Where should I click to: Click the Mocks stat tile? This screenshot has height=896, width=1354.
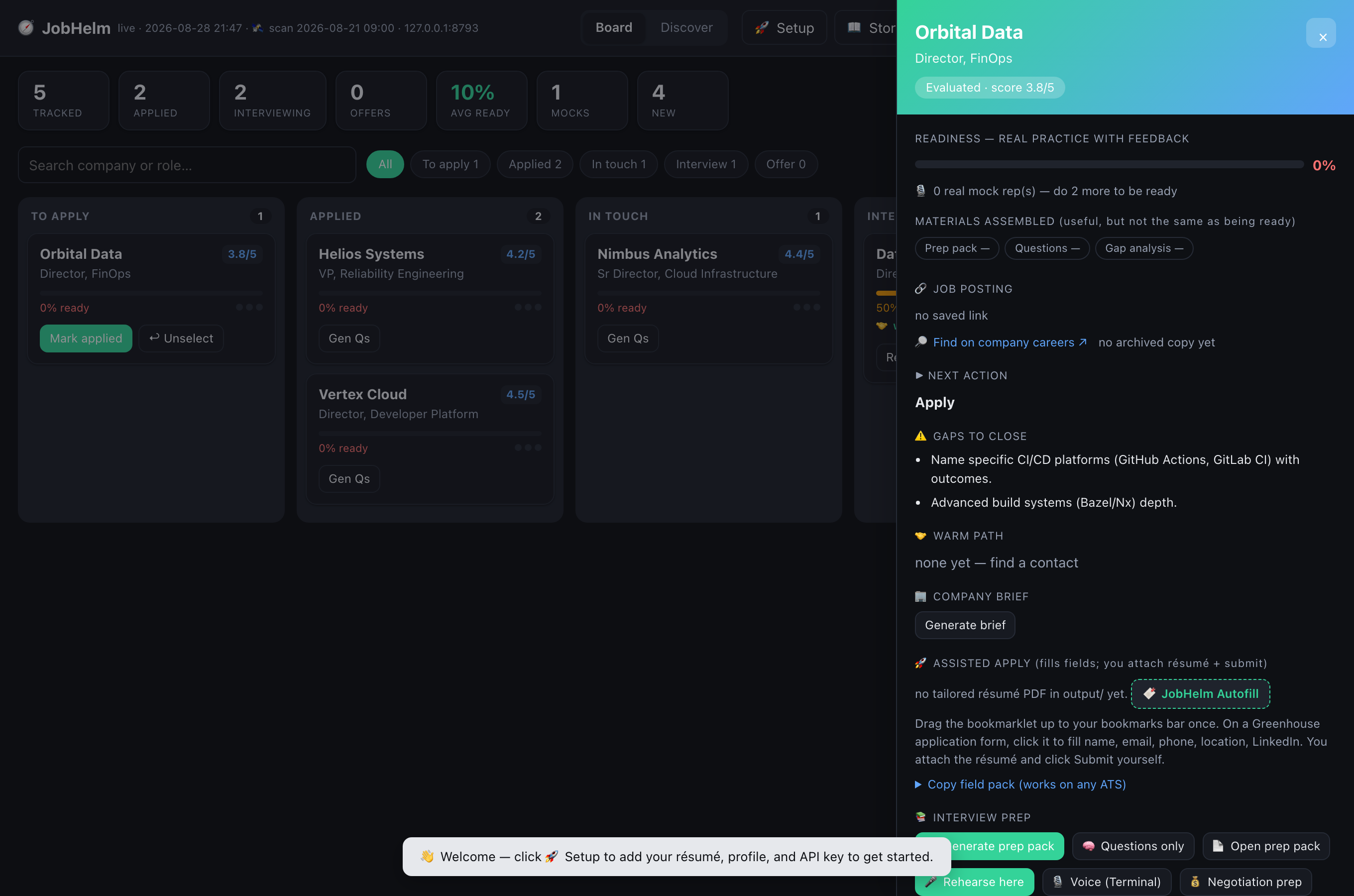point(581,101)
